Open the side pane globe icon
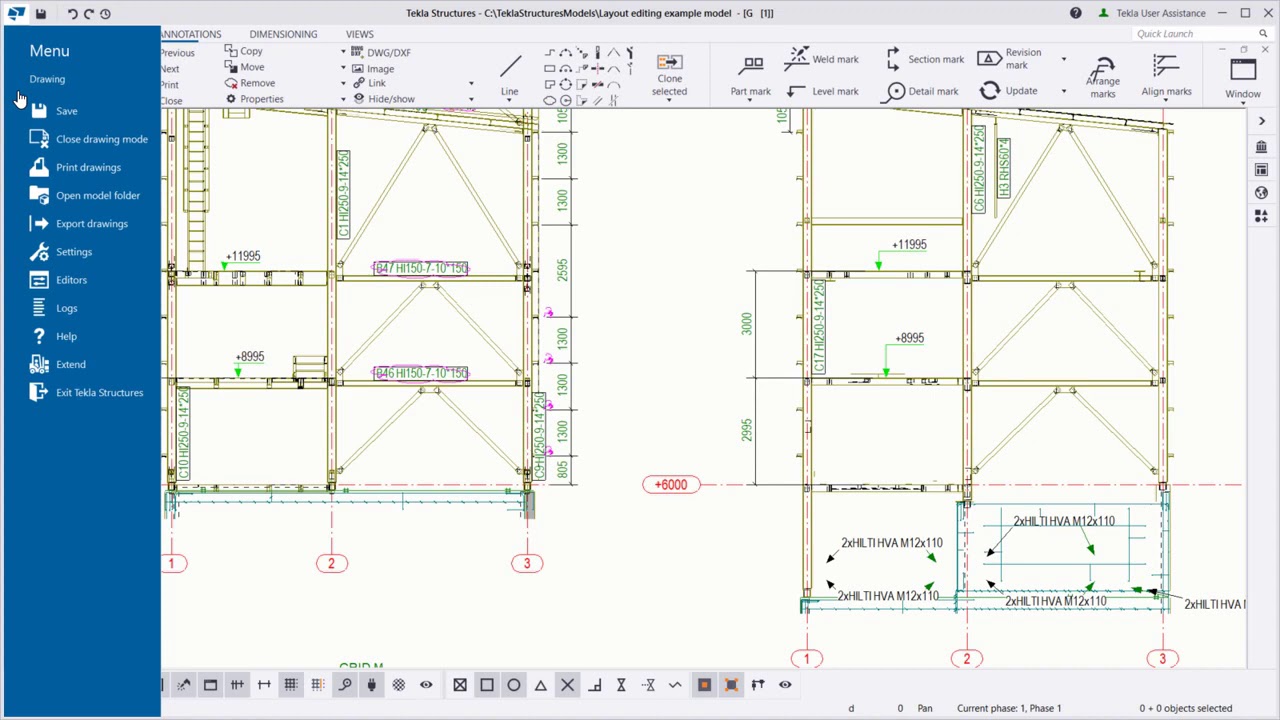 point(1262,193)
